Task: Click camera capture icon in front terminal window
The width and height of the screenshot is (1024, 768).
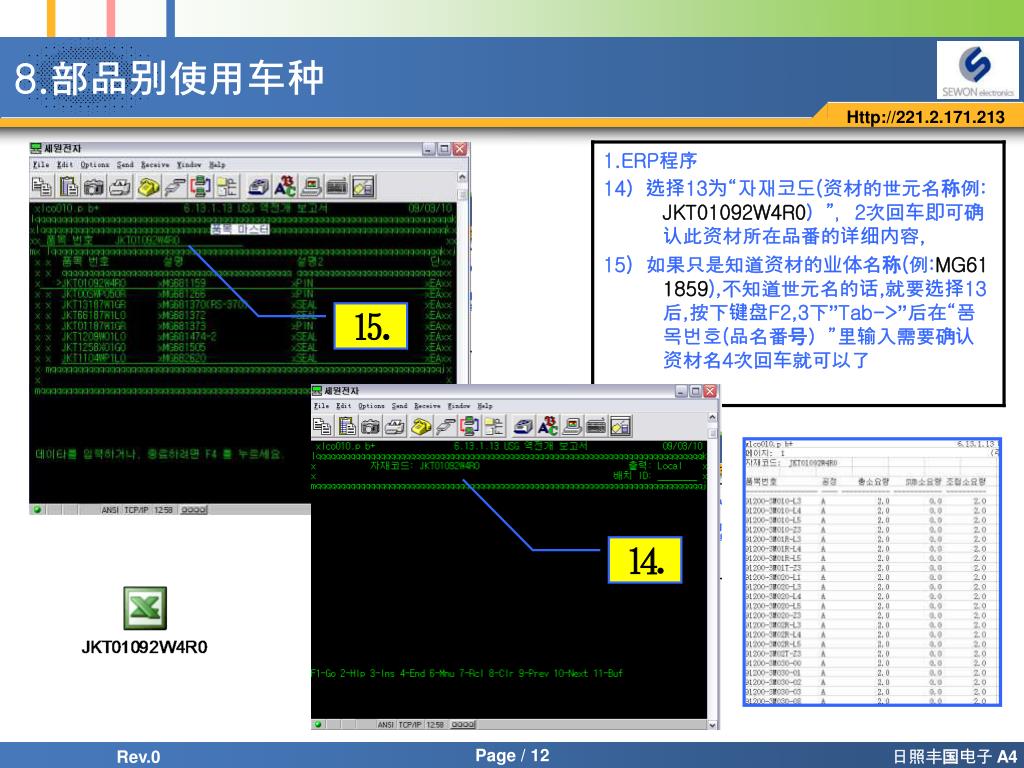Action: click(371, 426)
